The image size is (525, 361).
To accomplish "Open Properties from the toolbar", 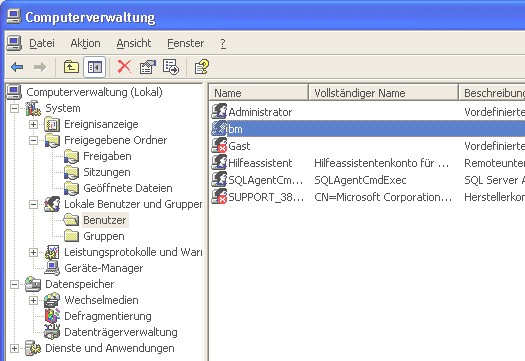I will click(x=148, y=67).
